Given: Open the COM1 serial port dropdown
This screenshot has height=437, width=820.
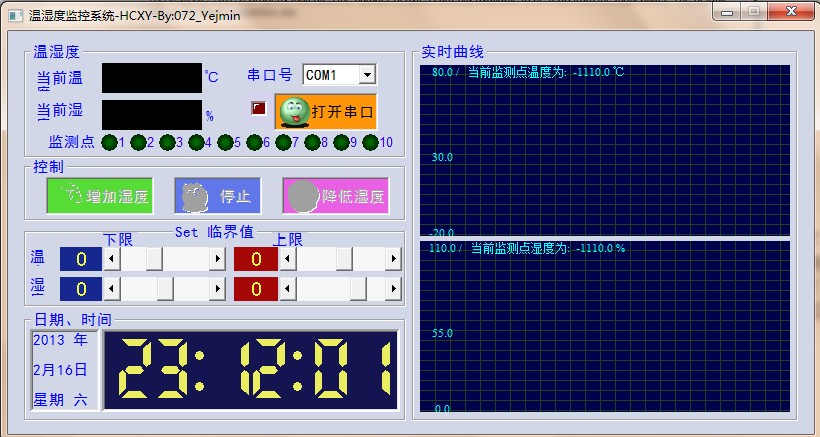Looking at the screenshot, I should tap(367, 75).
